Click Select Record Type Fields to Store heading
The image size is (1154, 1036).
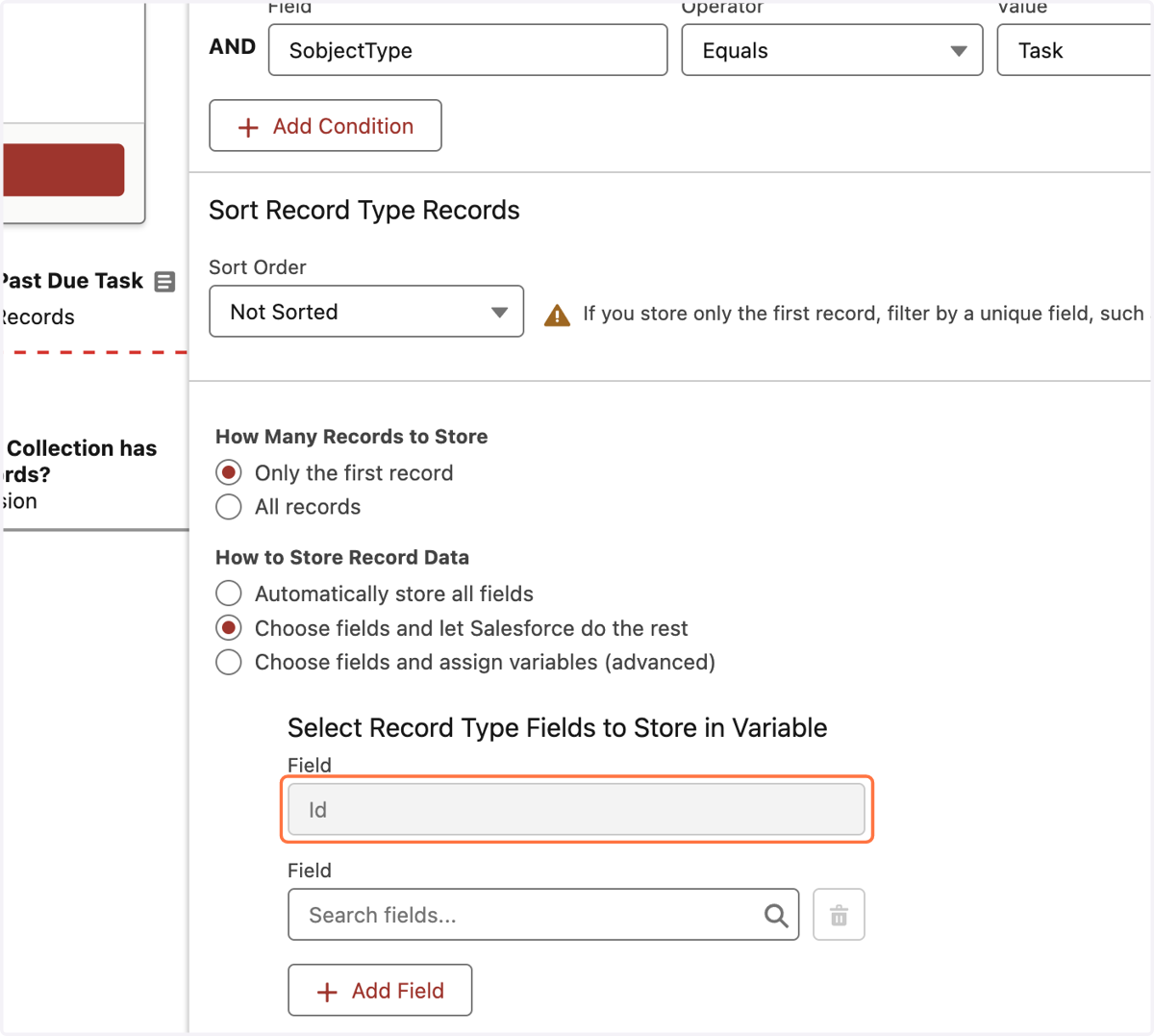click(x=558, y=728)
